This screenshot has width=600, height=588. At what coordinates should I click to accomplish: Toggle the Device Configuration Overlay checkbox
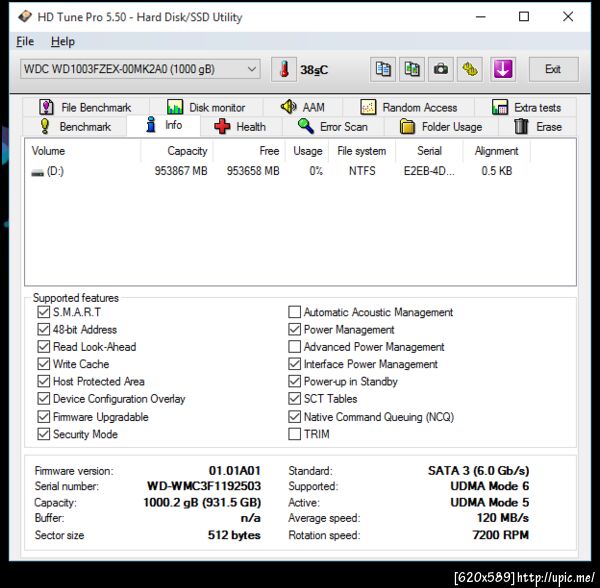tap(44, 399)
